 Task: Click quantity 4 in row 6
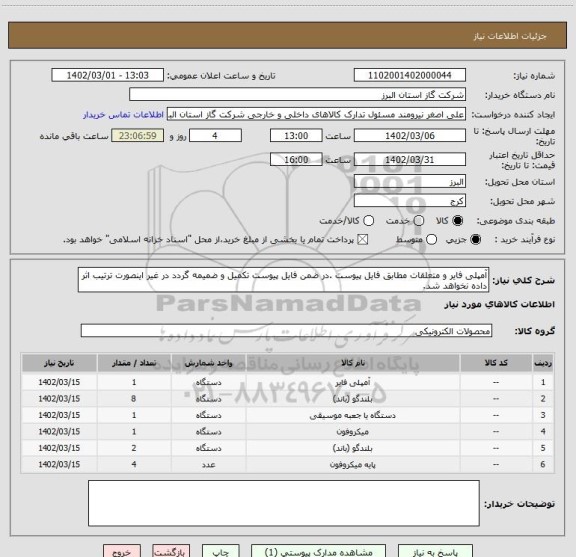pos(134,464)
